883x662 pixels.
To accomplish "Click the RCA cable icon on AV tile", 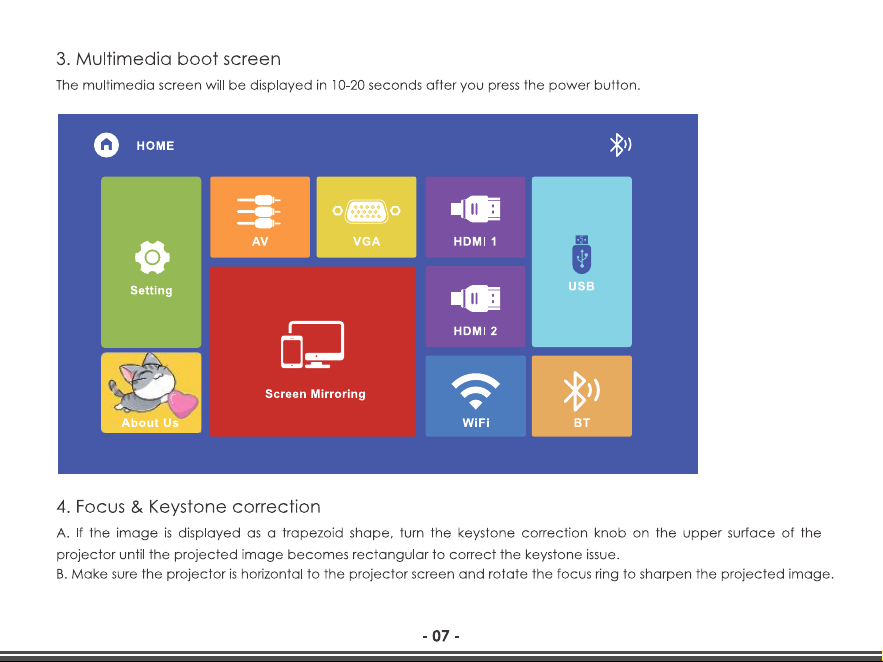I will coord(258,211).
